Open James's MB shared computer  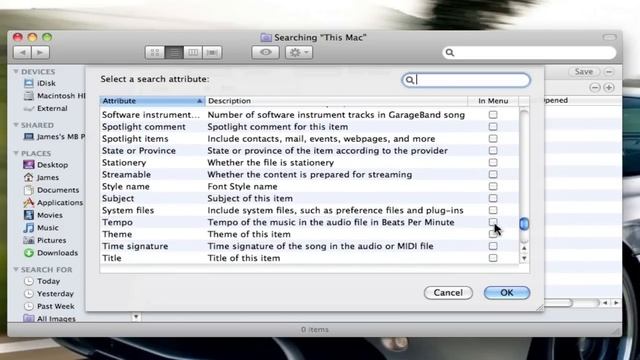[54, 136]
